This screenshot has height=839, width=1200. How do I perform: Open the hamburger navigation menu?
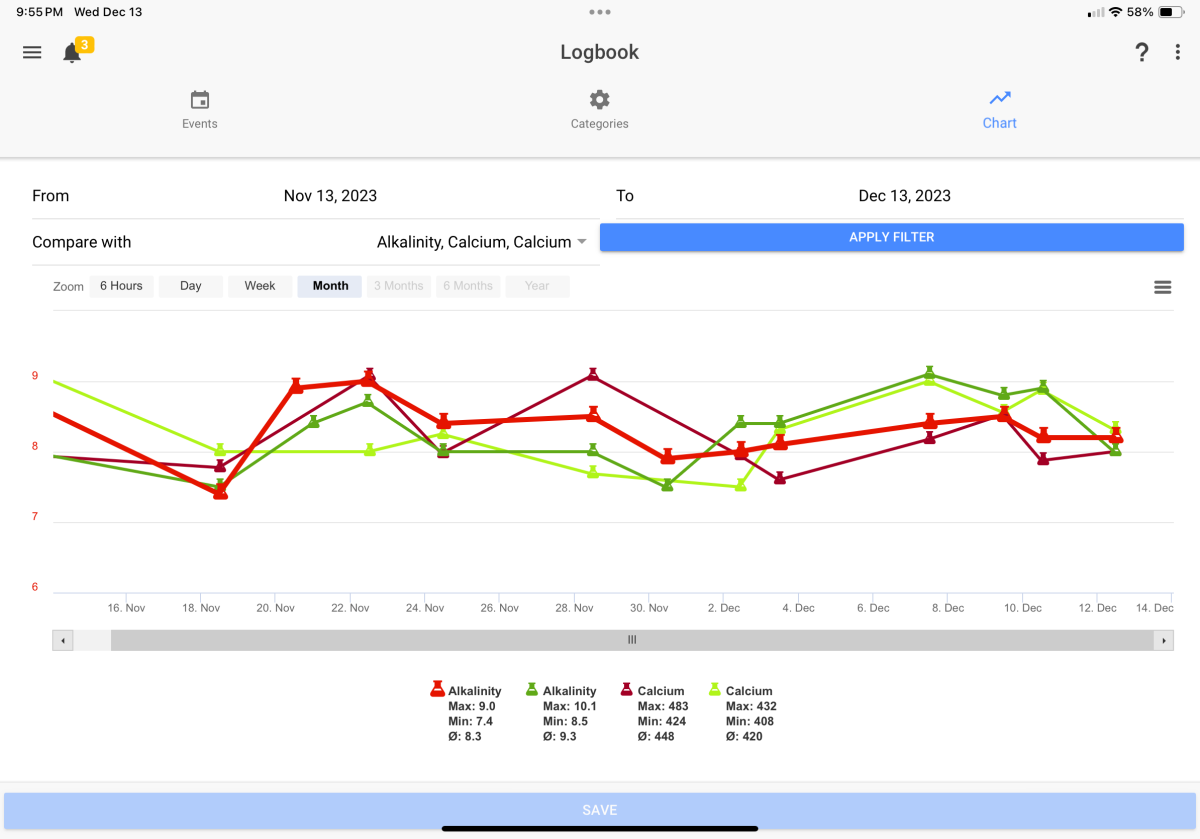pyautogui.click(x=32, y=53)
